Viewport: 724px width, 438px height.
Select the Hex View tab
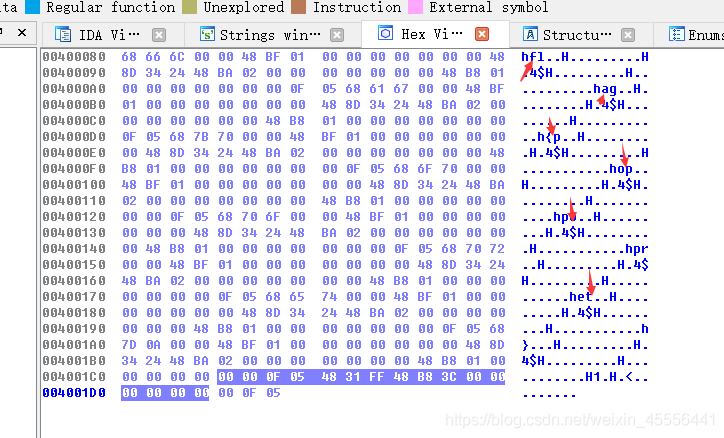point(434,34)
